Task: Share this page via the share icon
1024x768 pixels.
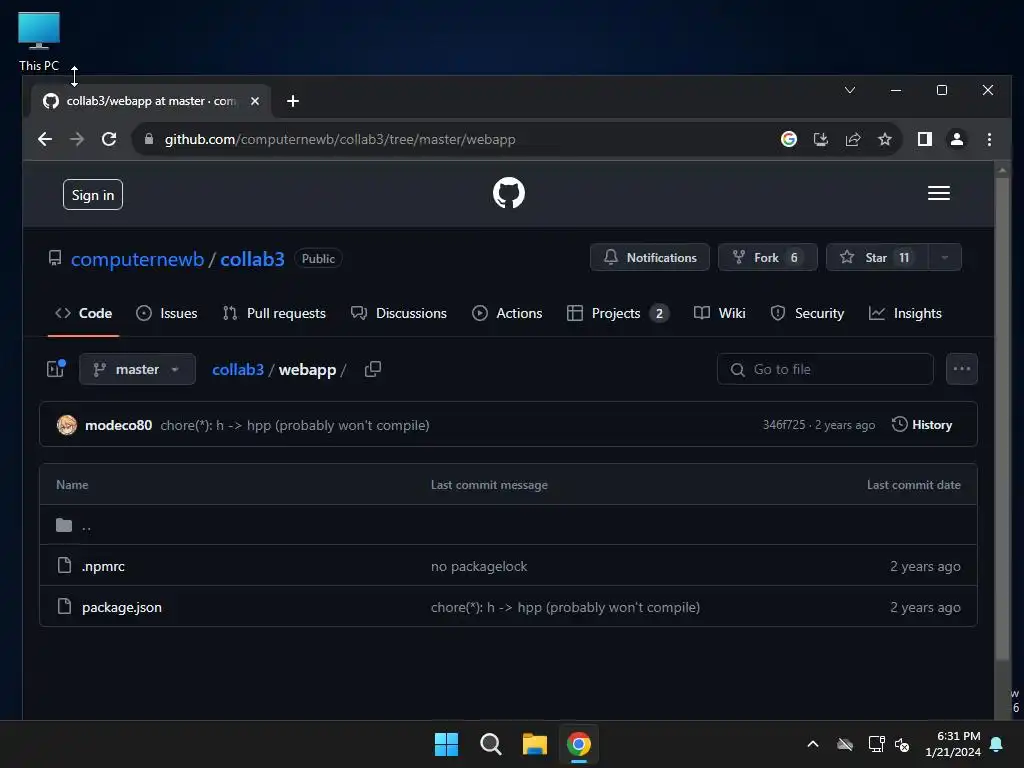Action: pyautogui.click(x=852, y=139)
